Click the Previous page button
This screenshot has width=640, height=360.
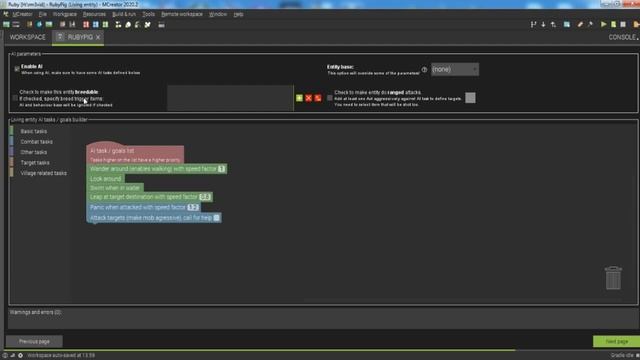point(34,341)
